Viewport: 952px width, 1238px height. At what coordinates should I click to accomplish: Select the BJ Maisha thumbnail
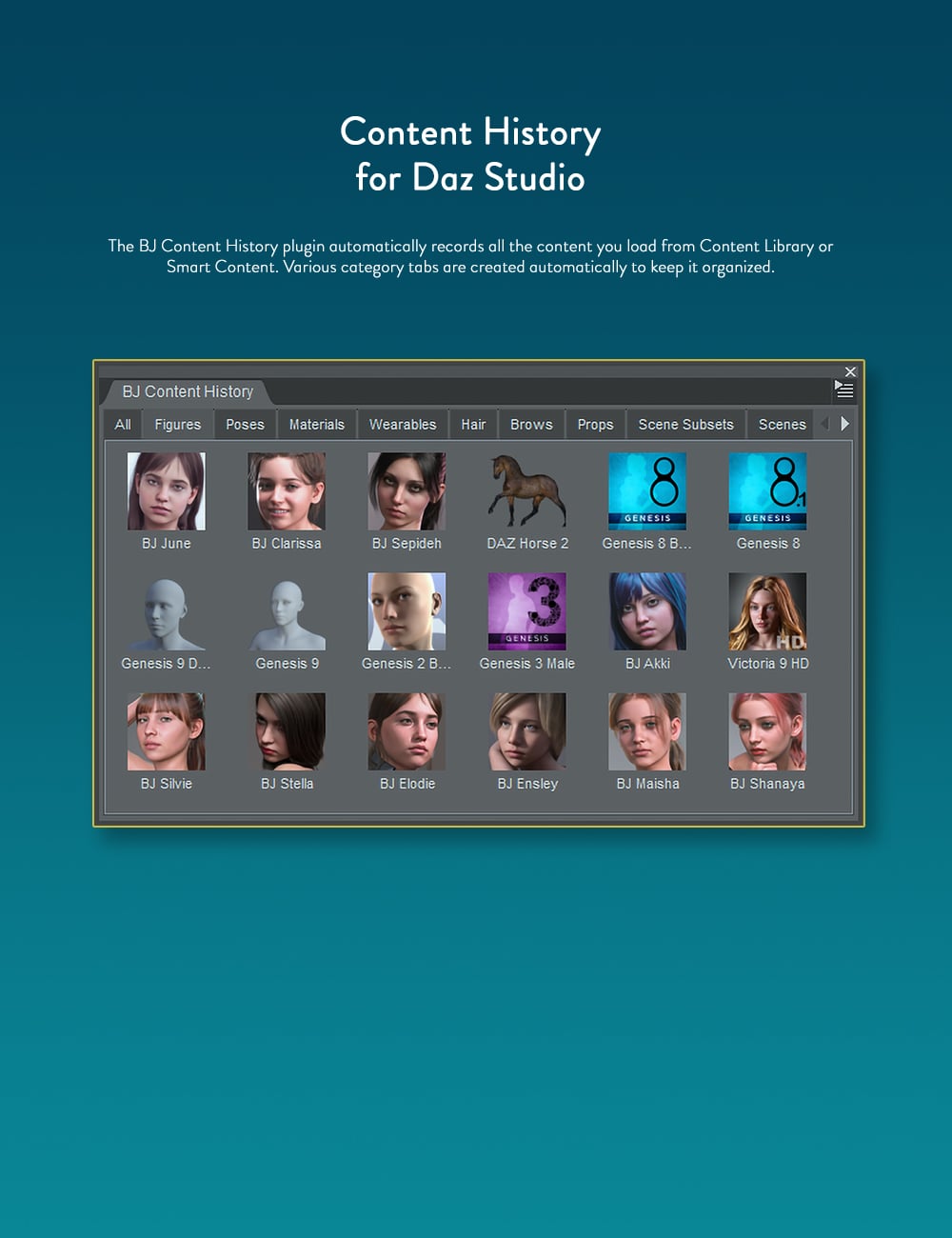point(647,731)
